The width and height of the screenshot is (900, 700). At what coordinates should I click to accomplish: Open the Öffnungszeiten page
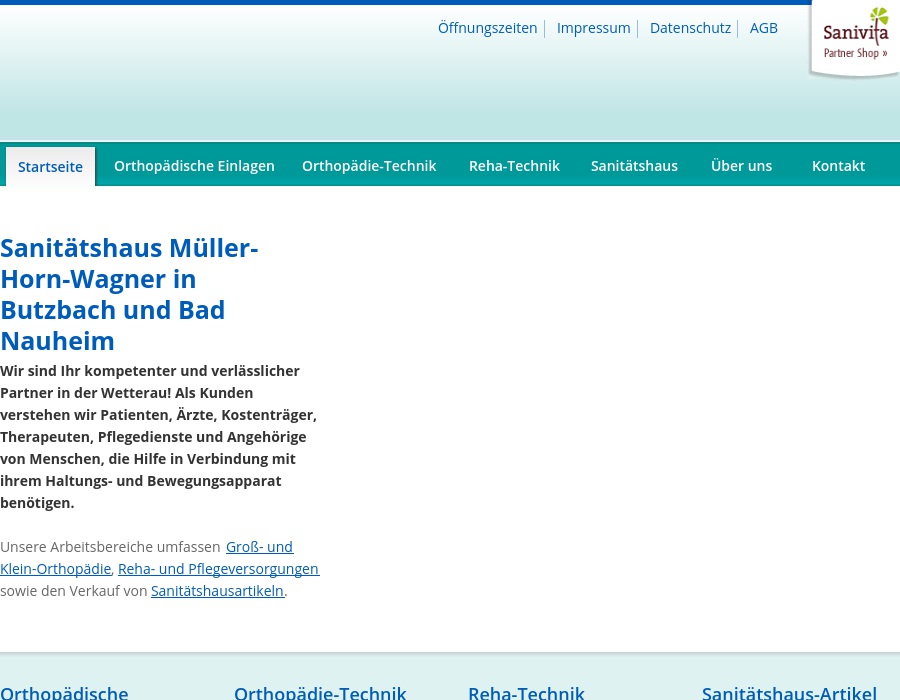click(x=487, y=27)
